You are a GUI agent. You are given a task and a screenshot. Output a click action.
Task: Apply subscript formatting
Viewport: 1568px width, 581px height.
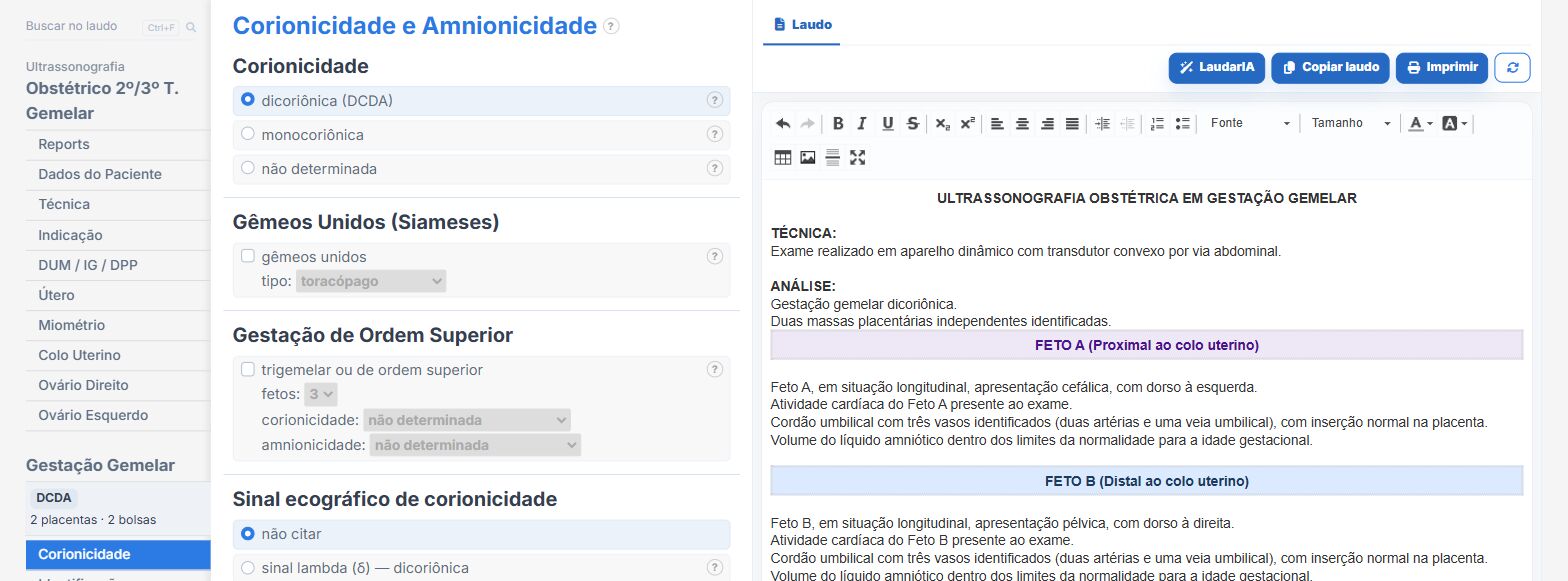tap(942, 123)
